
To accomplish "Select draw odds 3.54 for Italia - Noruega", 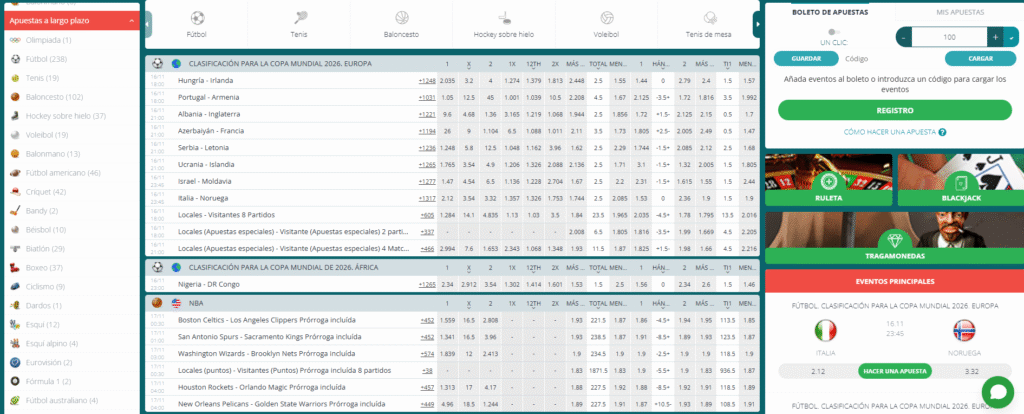I will pyautogui.click(x=468, y=198).
